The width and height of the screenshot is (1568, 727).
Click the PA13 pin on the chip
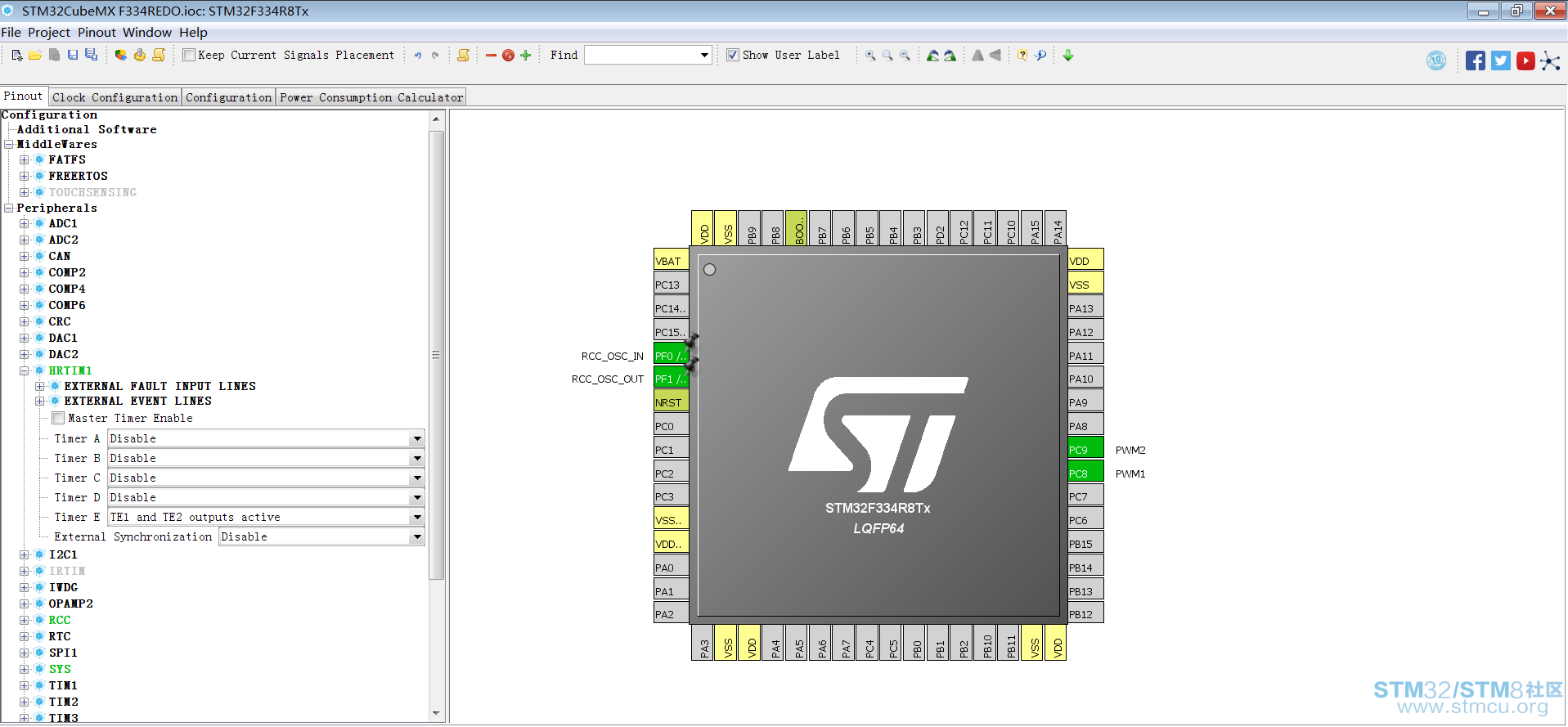1085,308
